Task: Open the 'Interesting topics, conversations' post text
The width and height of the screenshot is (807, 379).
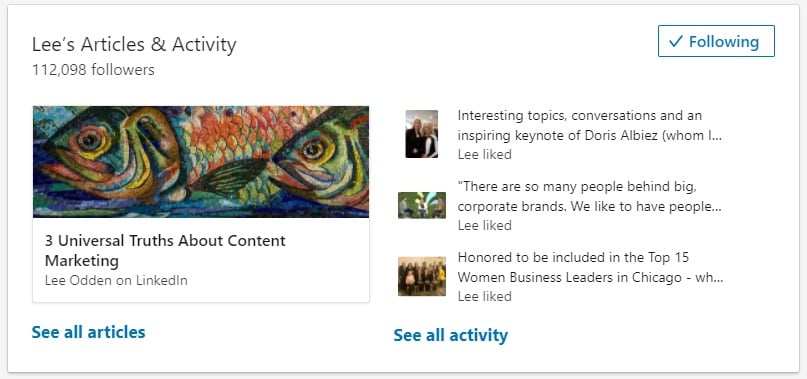Action: click(589, 126)
